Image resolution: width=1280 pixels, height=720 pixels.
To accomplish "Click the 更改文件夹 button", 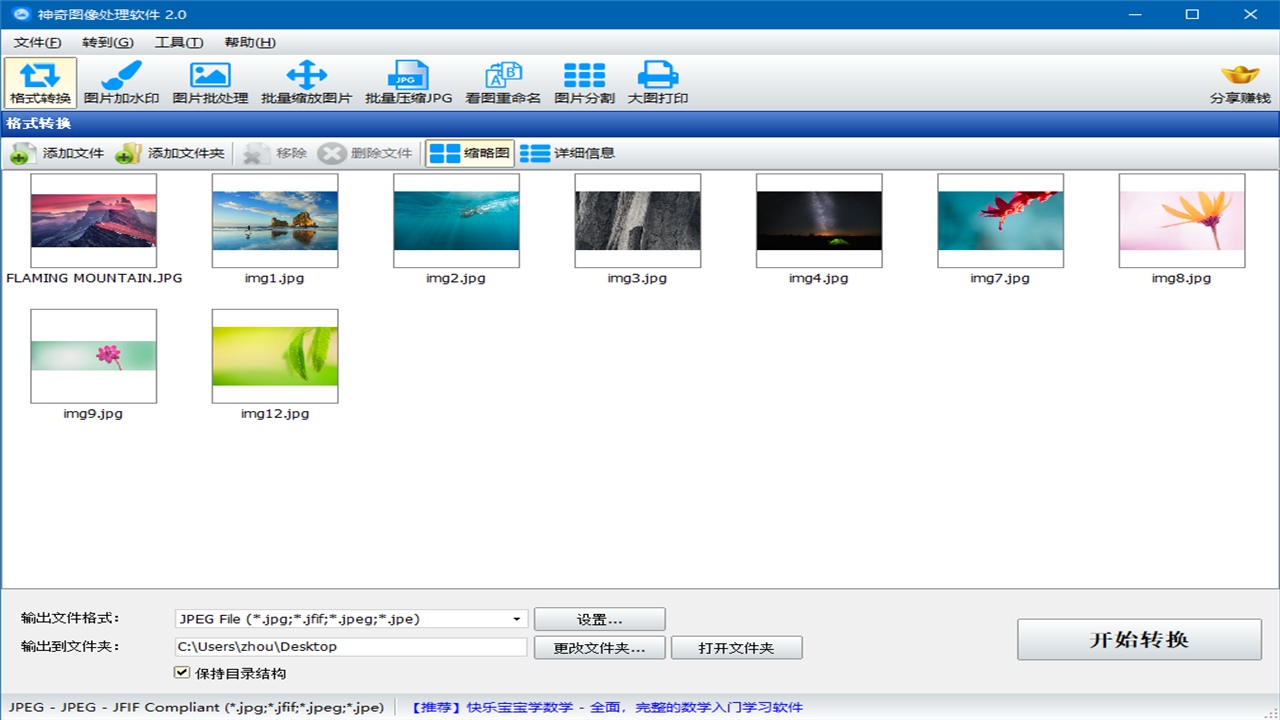I will 599,648.
